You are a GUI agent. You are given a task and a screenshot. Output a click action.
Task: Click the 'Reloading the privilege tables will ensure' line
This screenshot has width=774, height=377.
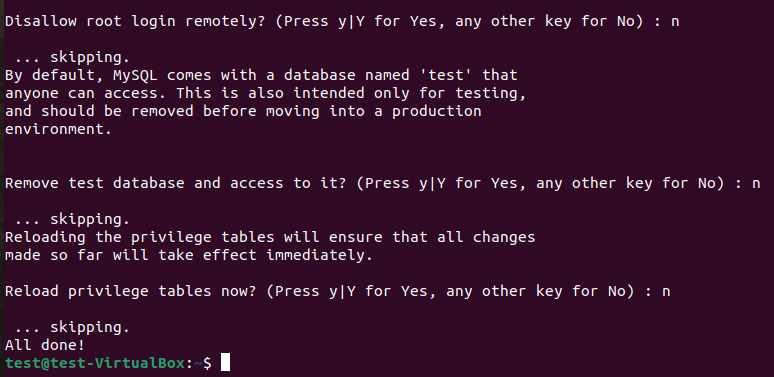(x=270, y=237)
